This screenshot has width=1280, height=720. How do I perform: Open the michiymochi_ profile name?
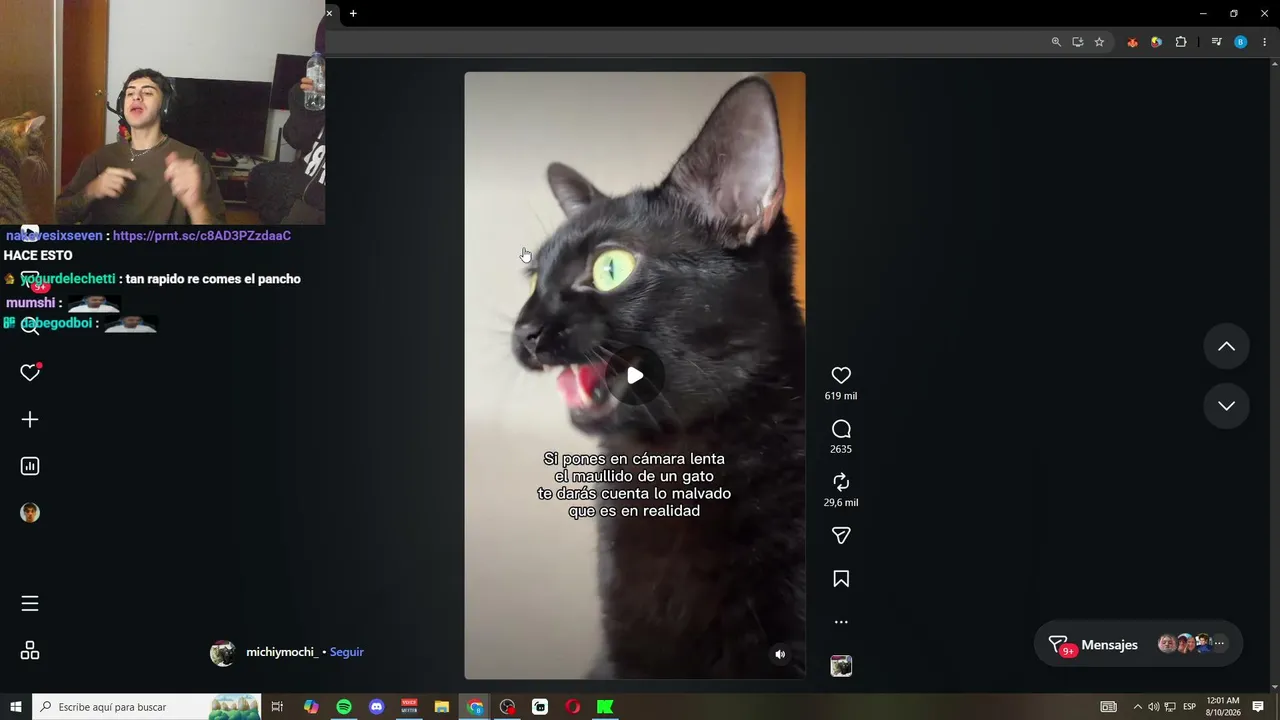pos(282,652)
